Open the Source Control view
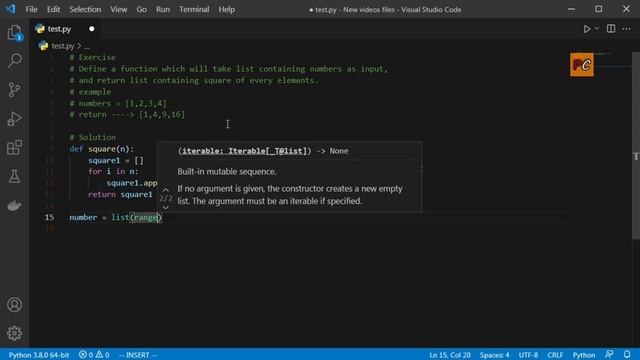 click(14, 89)
